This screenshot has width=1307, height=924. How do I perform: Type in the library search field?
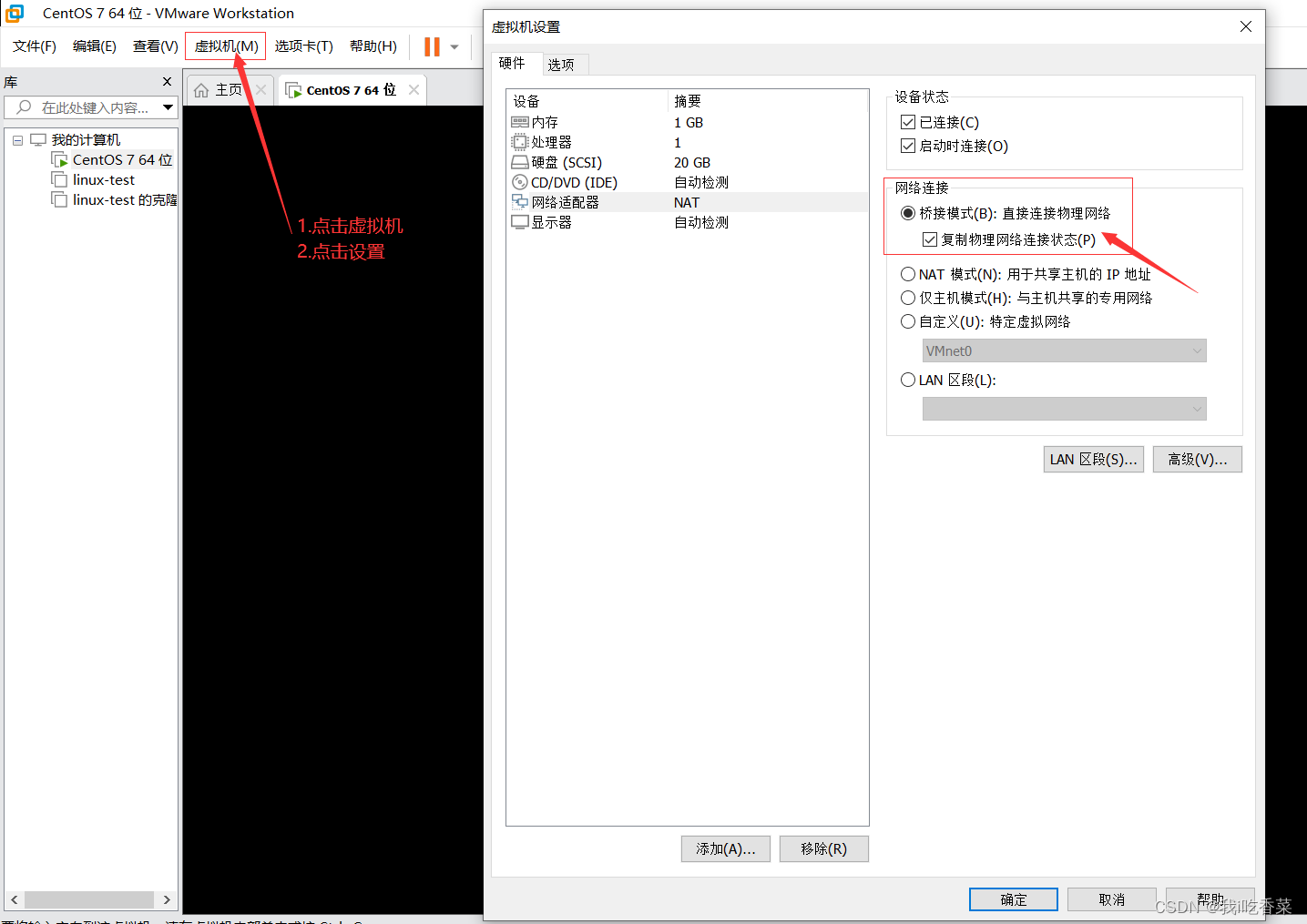[x=91, y=107]
